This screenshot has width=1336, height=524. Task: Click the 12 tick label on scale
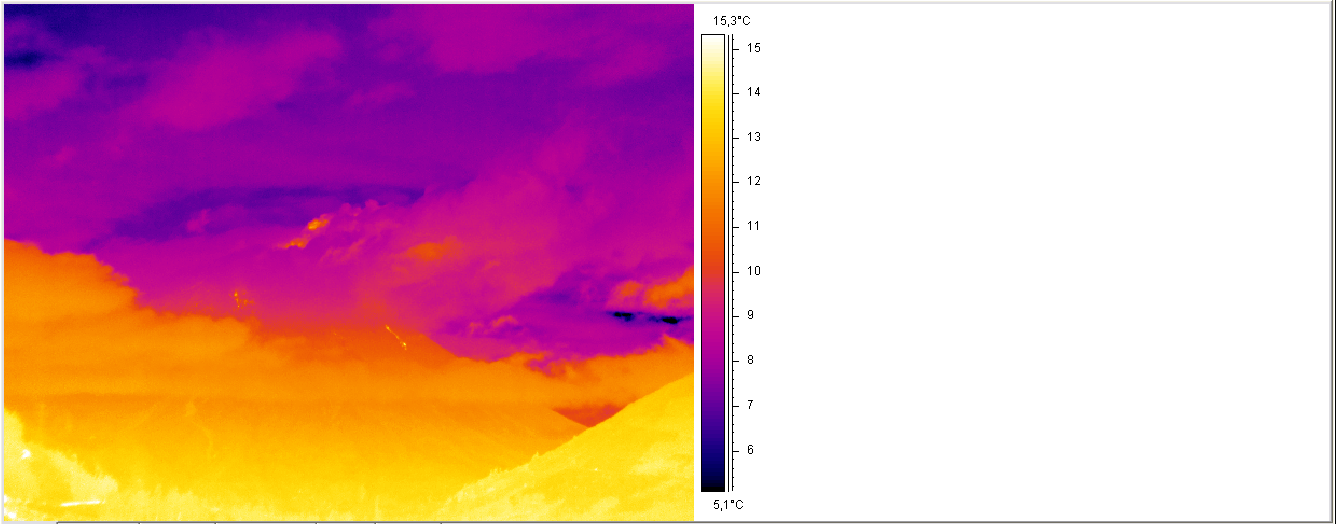(x=754, y=181)
